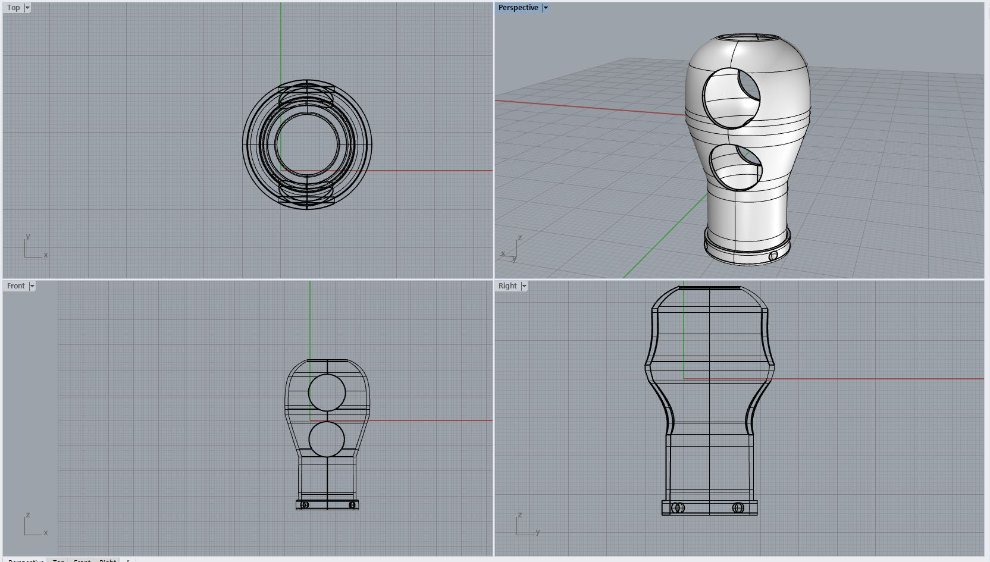Viewport: 990px width, 562px height.
Task: Open the Perspective viewport menu arrow
Action: pos(545,7)
